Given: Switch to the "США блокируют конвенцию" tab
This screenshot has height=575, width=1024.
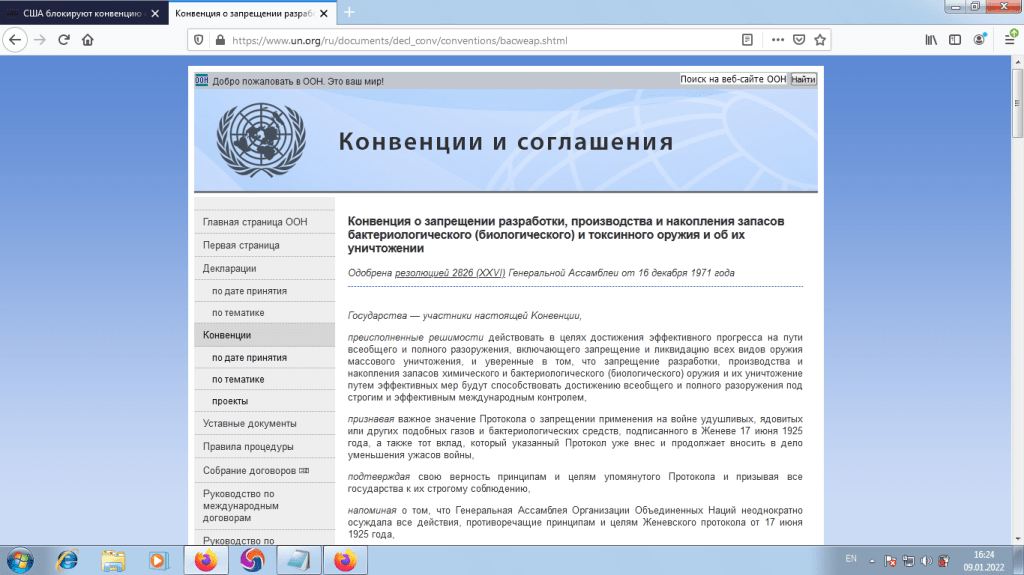Looking at the screenshot, I should pyautogui.click(x=82, y=13).
